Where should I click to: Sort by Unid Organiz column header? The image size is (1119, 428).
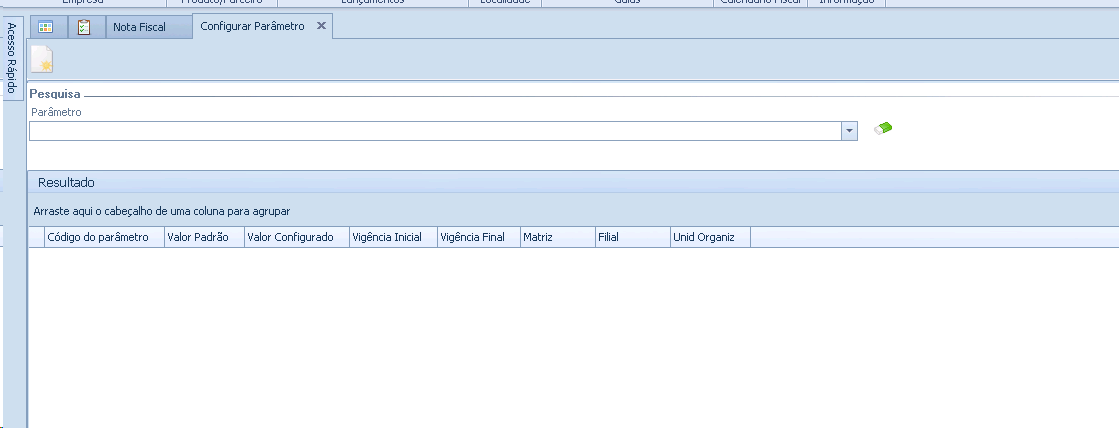pos(709,237)
